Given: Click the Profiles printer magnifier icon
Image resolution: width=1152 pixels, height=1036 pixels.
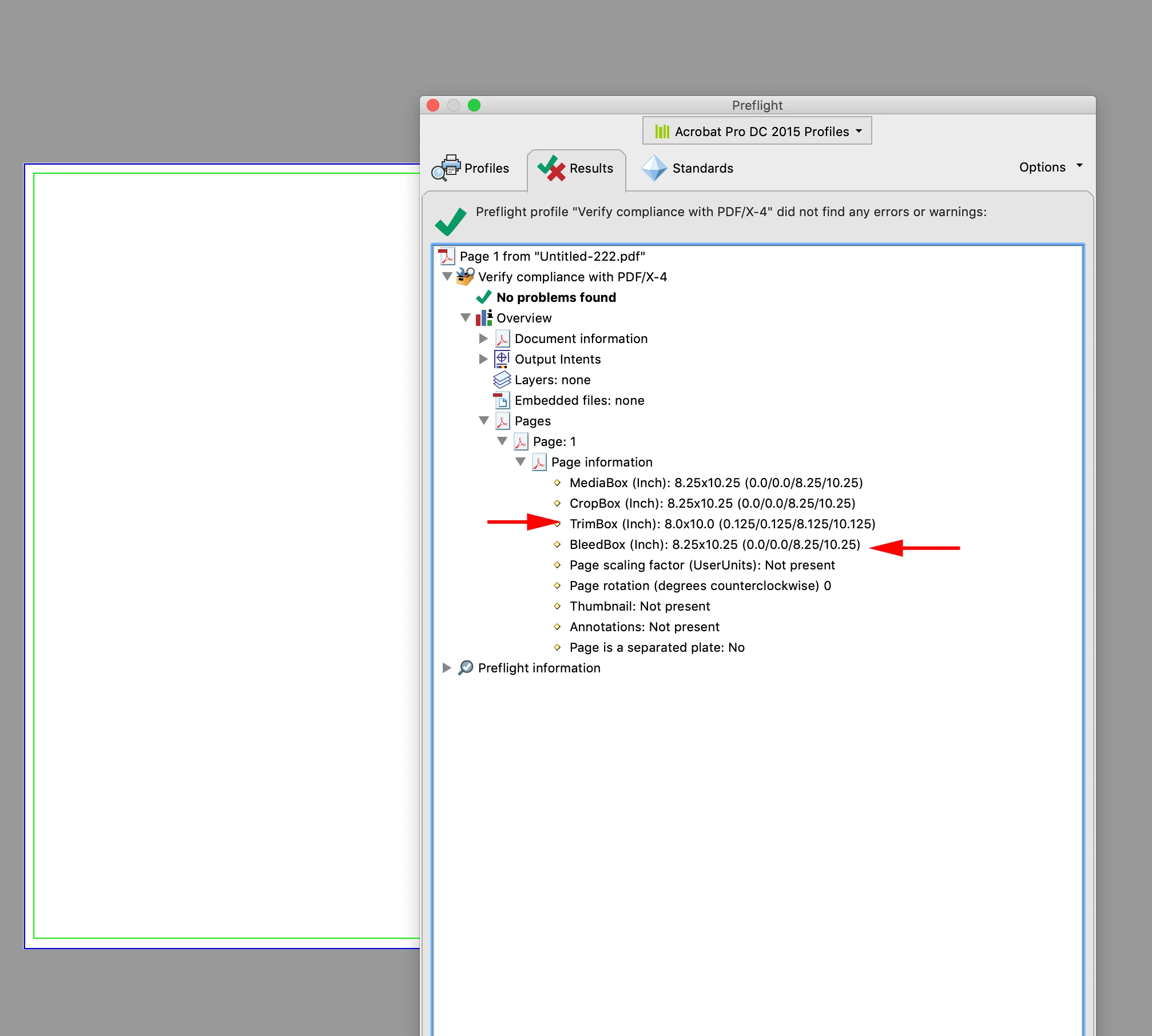Looking at the screenshot, I should [x=446, y=168].
